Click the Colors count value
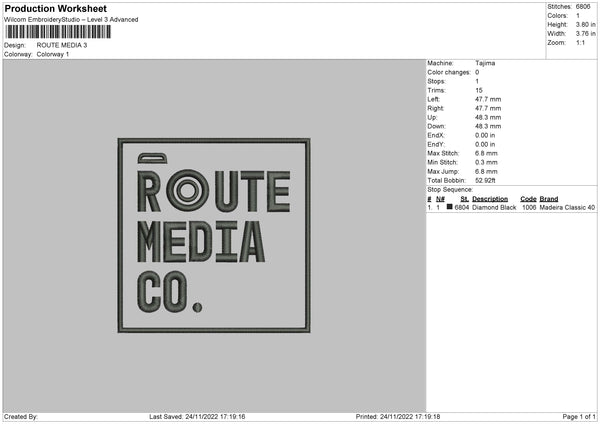 (x=578, y=16)
